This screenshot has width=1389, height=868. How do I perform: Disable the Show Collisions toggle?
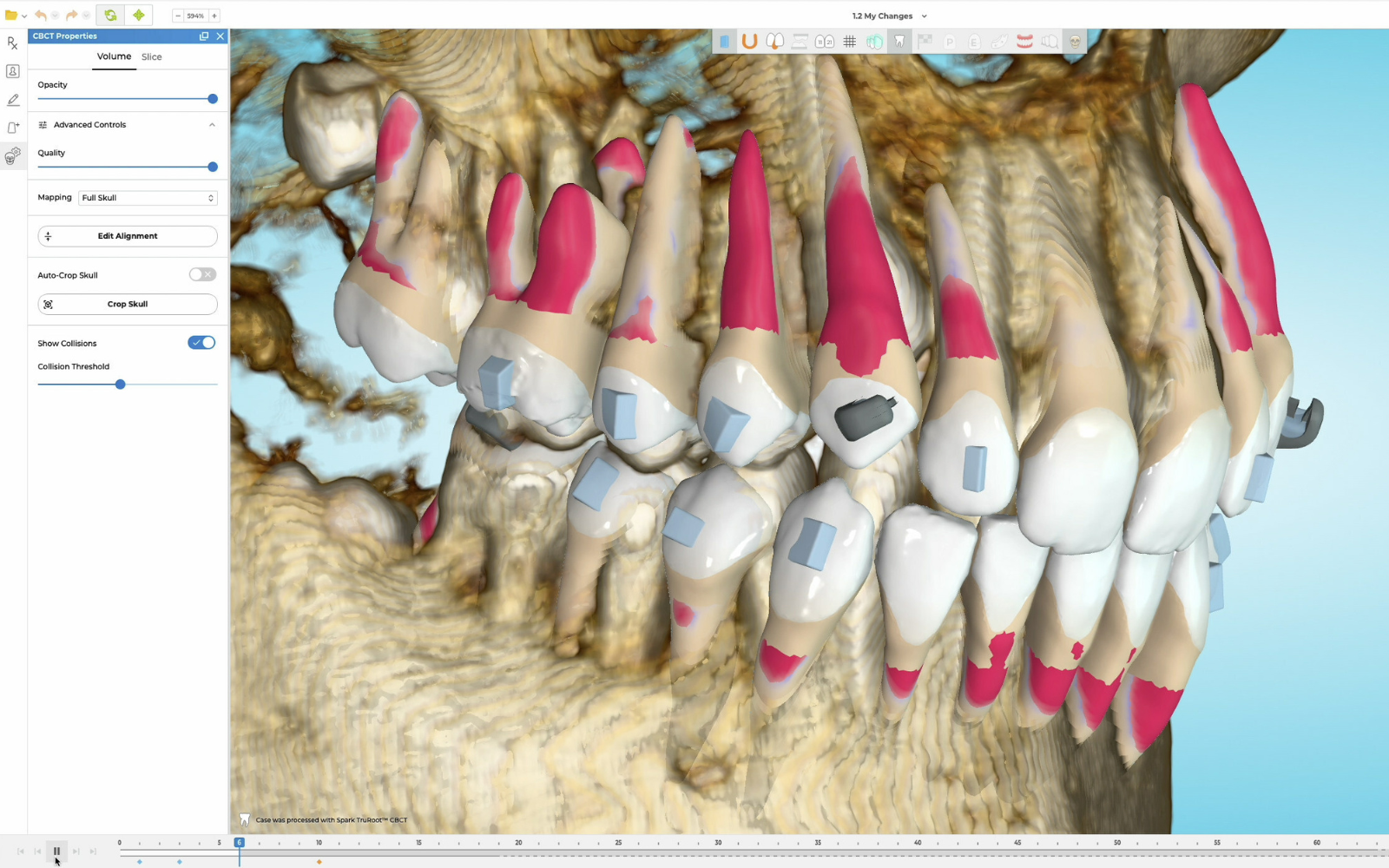[x=201, y=342]
